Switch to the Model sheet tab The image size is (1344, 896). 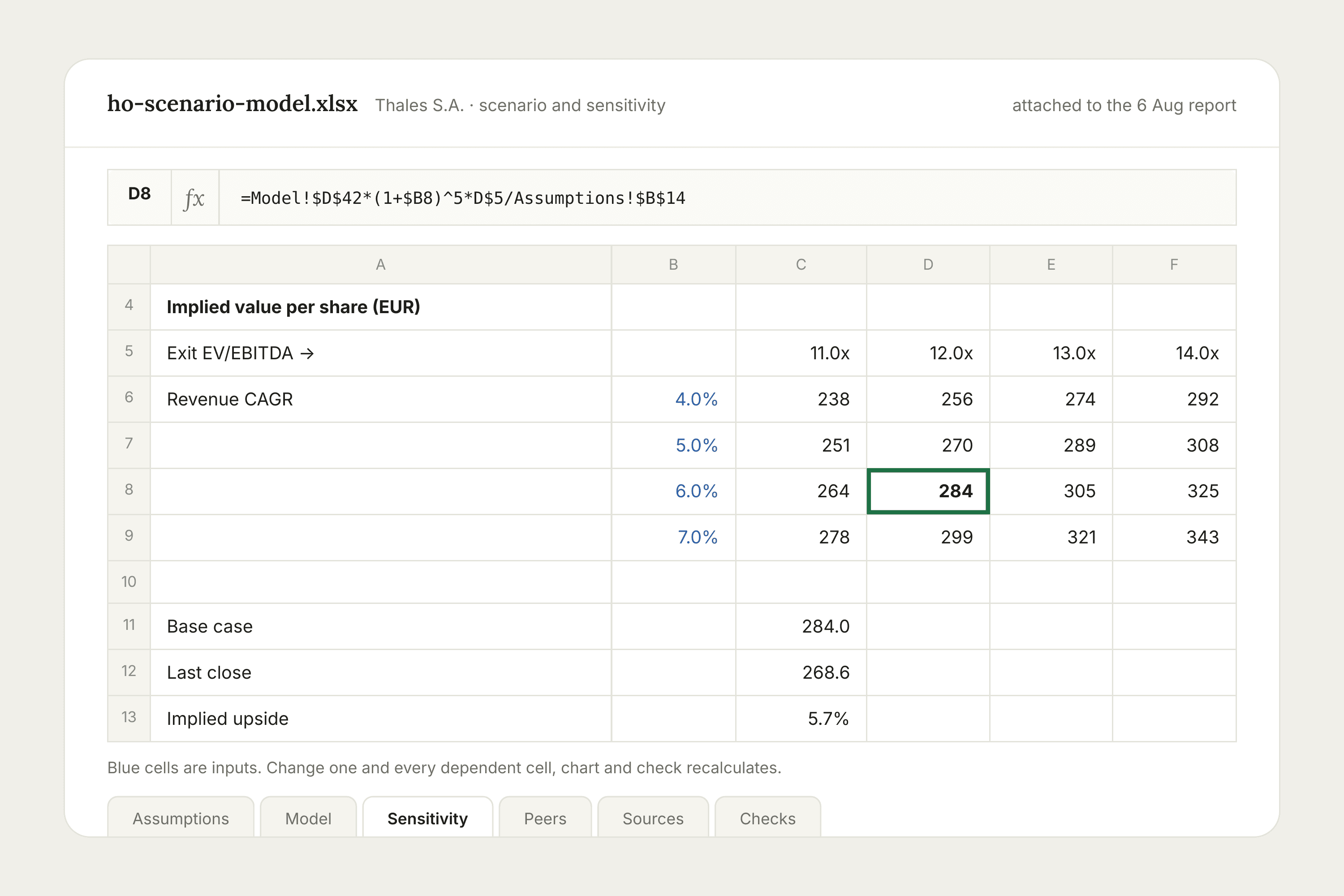coord(308,818)
